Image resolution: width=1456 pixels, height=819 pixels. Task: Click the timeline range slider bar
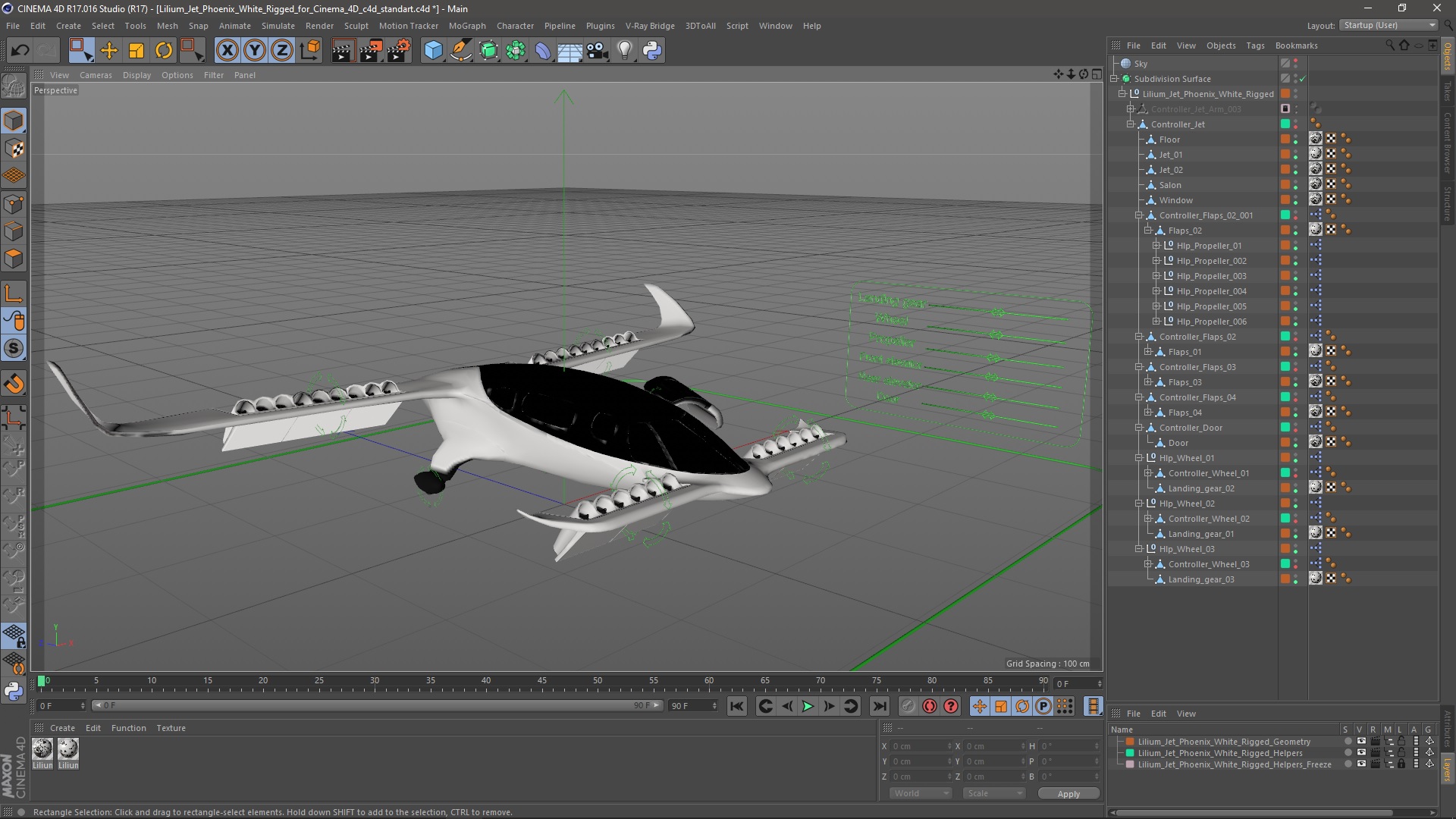click(x=377, y=706)
